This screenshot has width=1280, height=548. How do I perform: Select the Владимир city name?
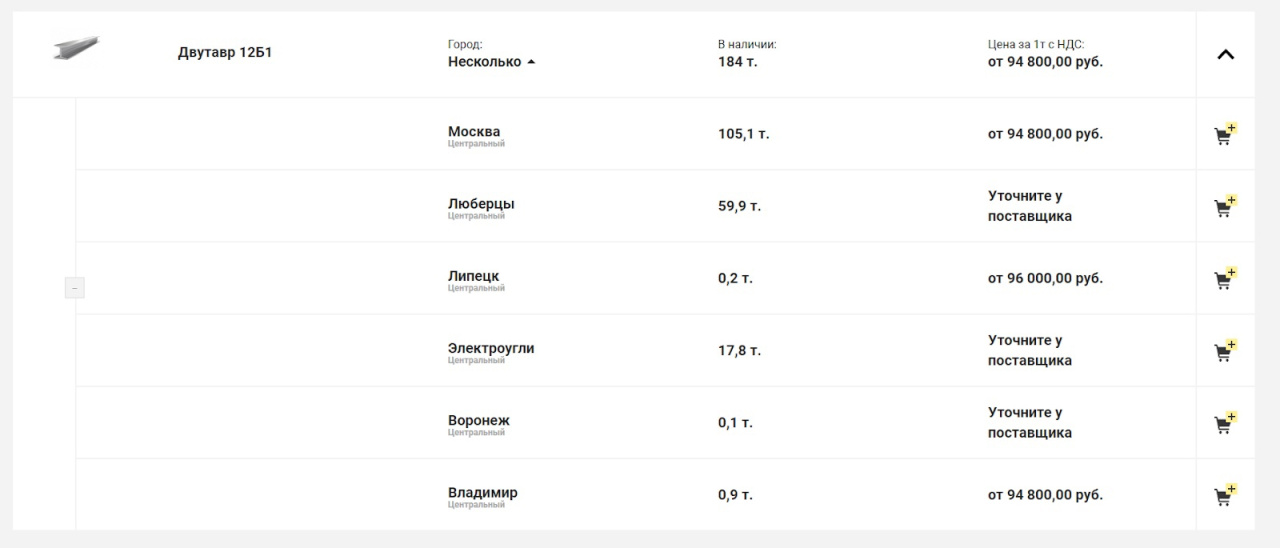pyautogui.click(x=483, y=492)
